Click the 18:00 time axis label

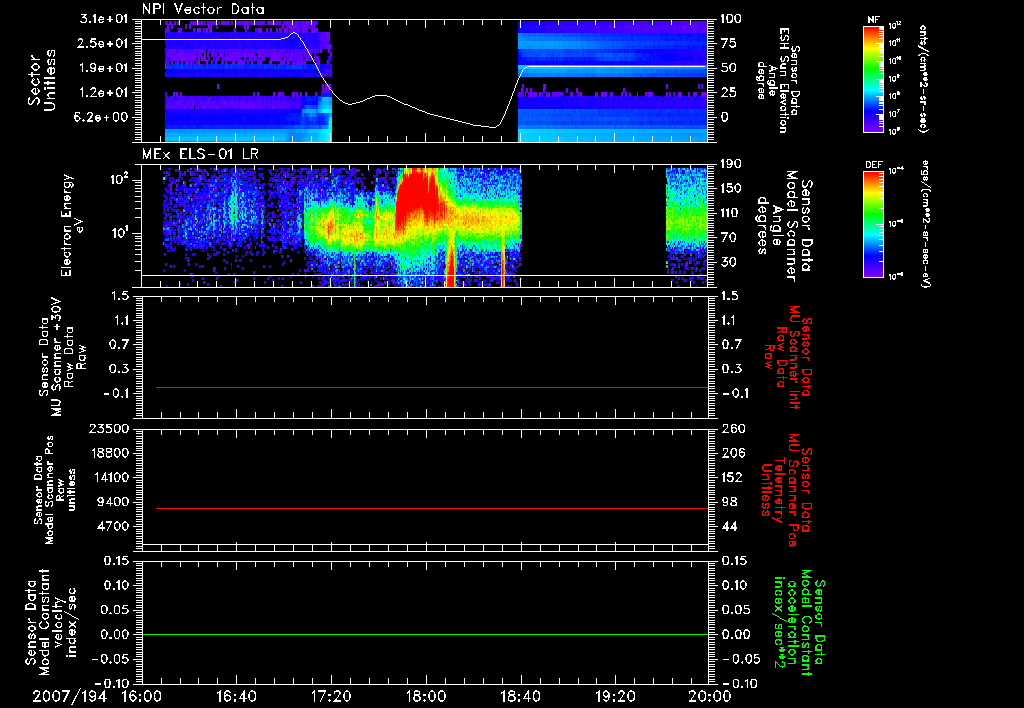coord(426,697)
